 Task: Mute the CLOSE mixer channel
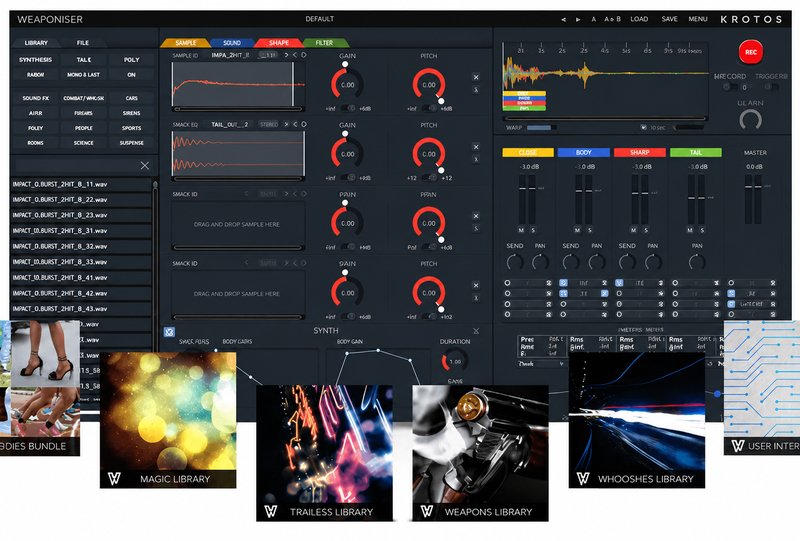pos(521,230)
